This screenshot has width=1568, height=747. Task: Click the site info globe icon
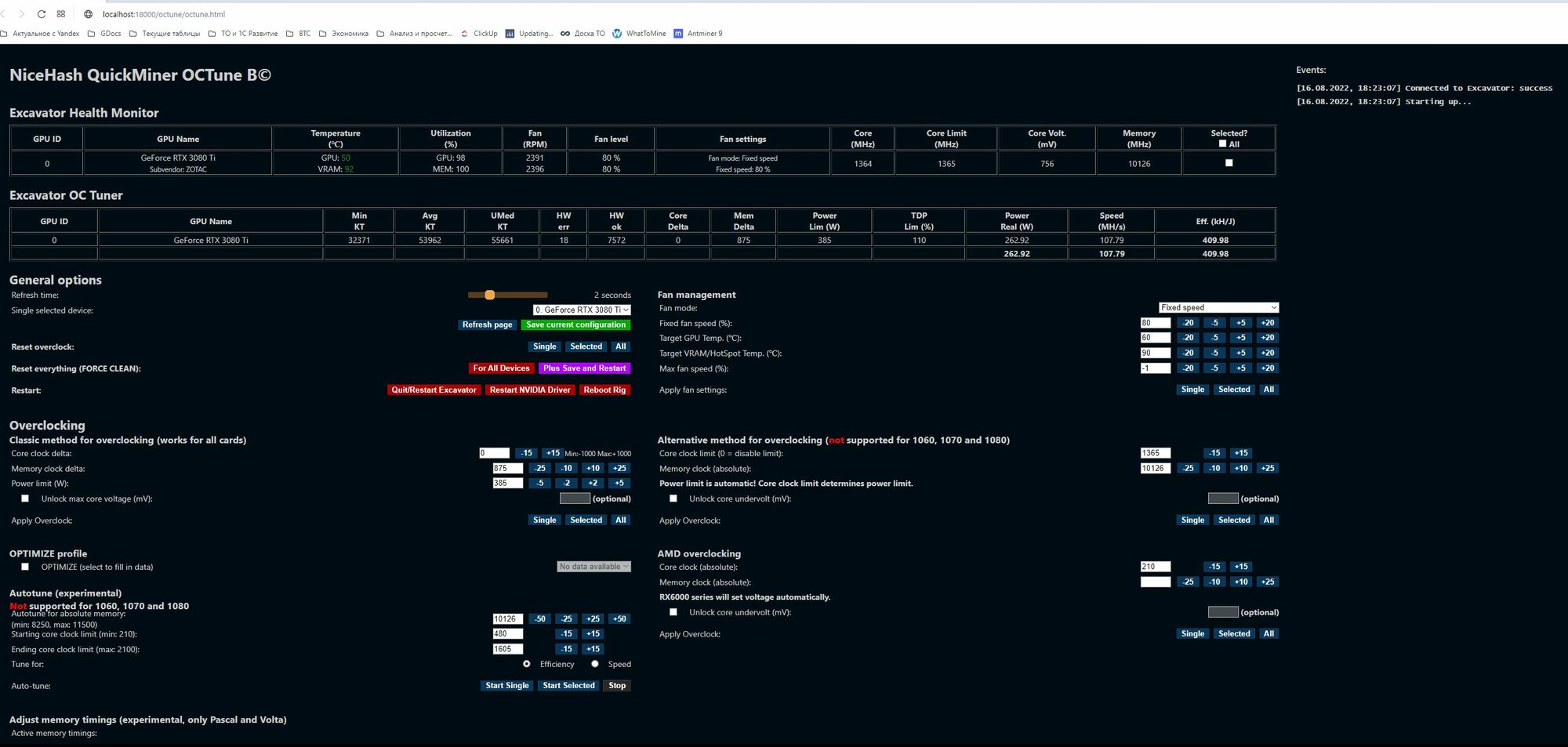[88, 14]
